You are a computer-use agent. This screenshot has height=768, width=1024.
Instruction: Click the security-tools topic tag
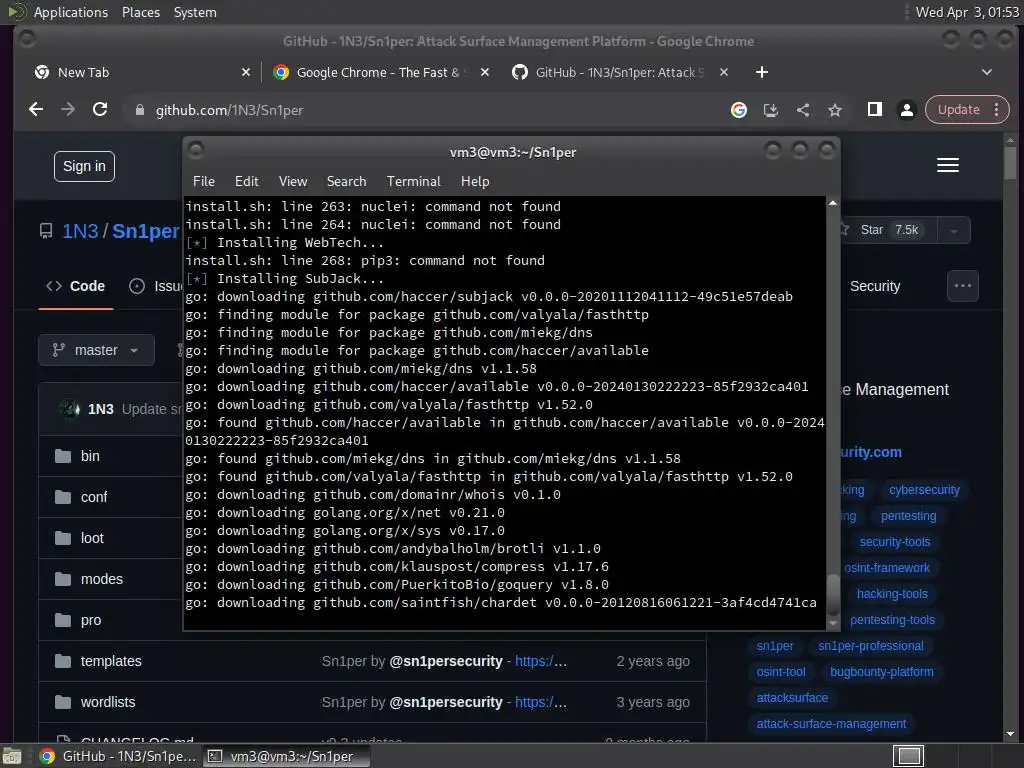coord(894,542)
